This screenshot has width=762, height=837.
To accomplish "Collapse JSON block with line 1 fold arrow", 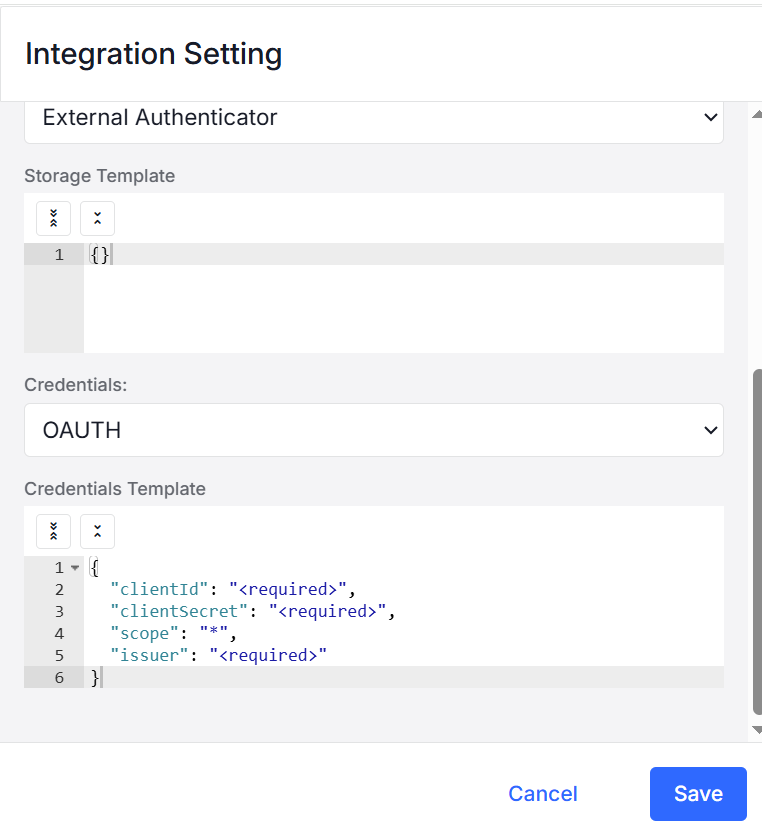I will point(75,567).
